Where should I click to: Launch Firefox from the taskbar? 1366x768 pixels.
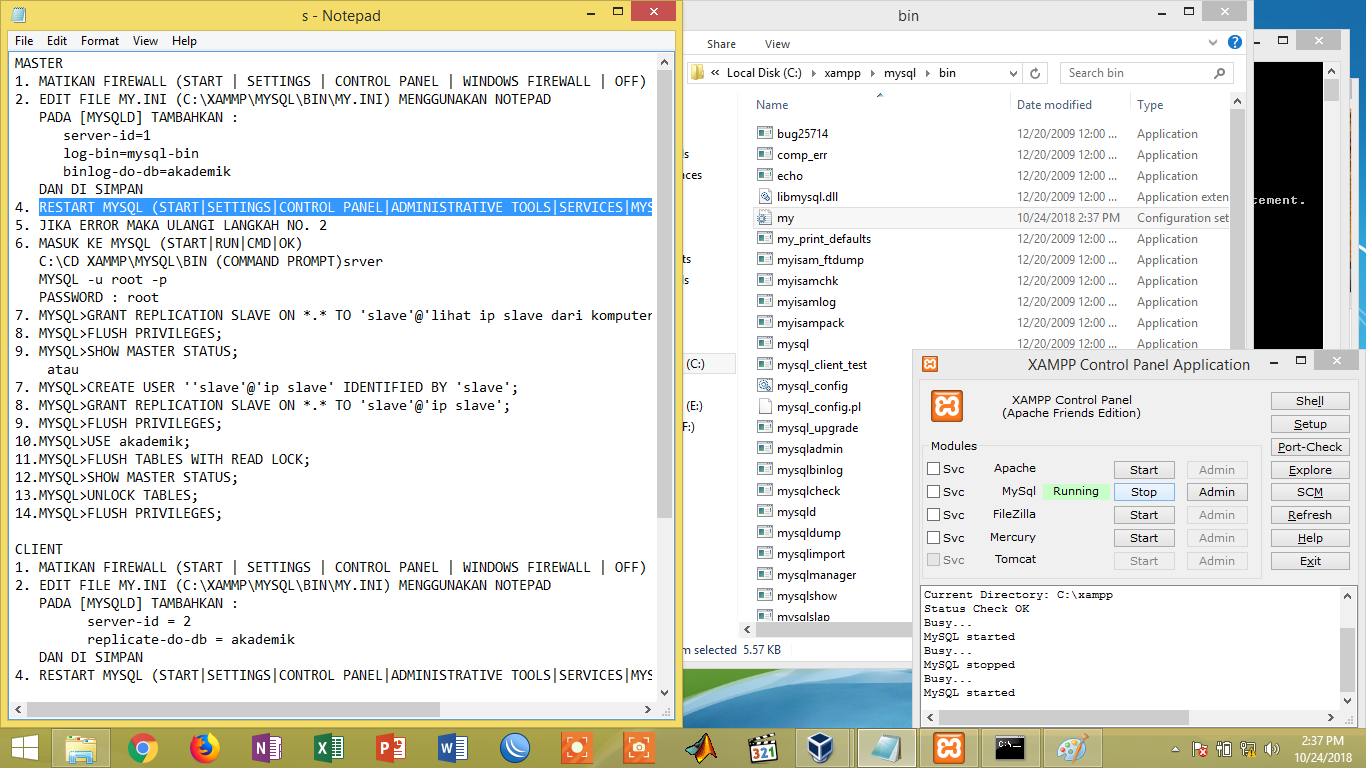click(205, 748)
